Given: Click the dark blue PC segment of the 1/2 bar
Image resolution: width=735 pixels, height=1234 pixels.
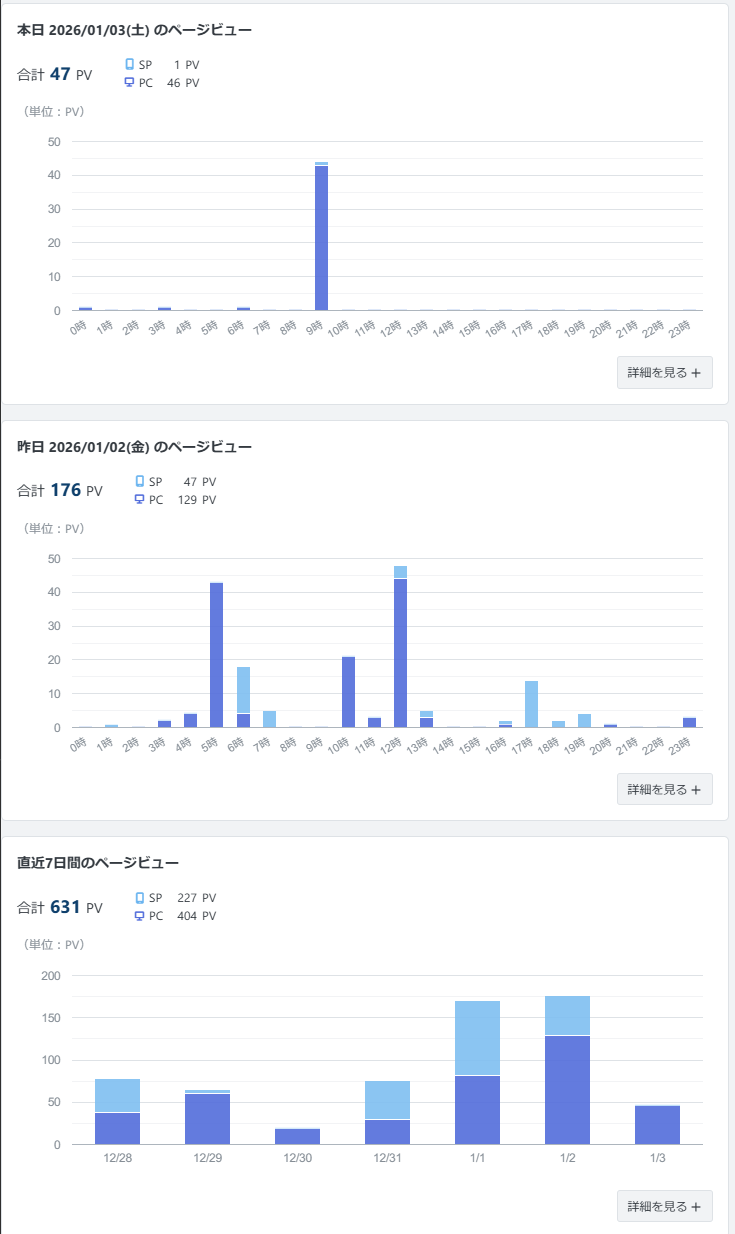Looking at the screenshot, I should tap(567, 1090).
